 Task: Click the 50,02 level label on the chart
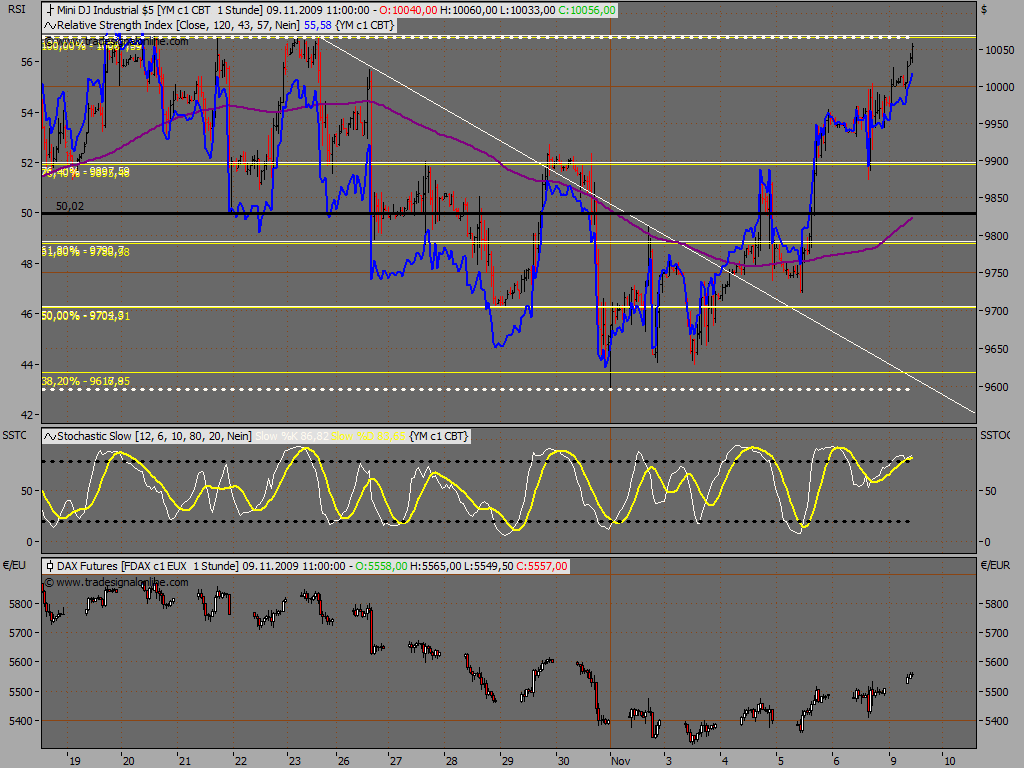click(70, 206)
